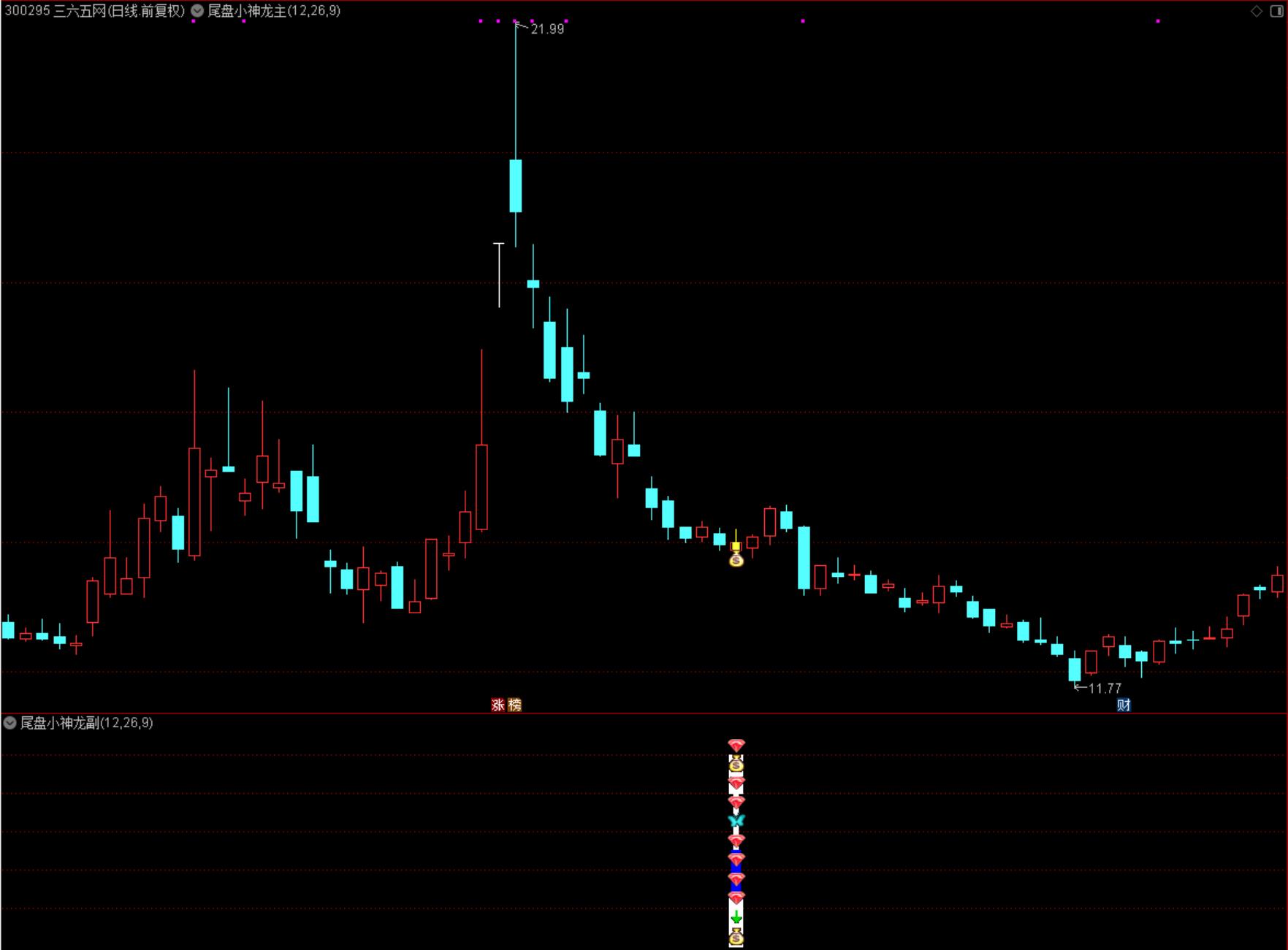Click the red gem directly above green arrow
The image size is (1288, 950).
pyautogui.click(x=736, y=897)
